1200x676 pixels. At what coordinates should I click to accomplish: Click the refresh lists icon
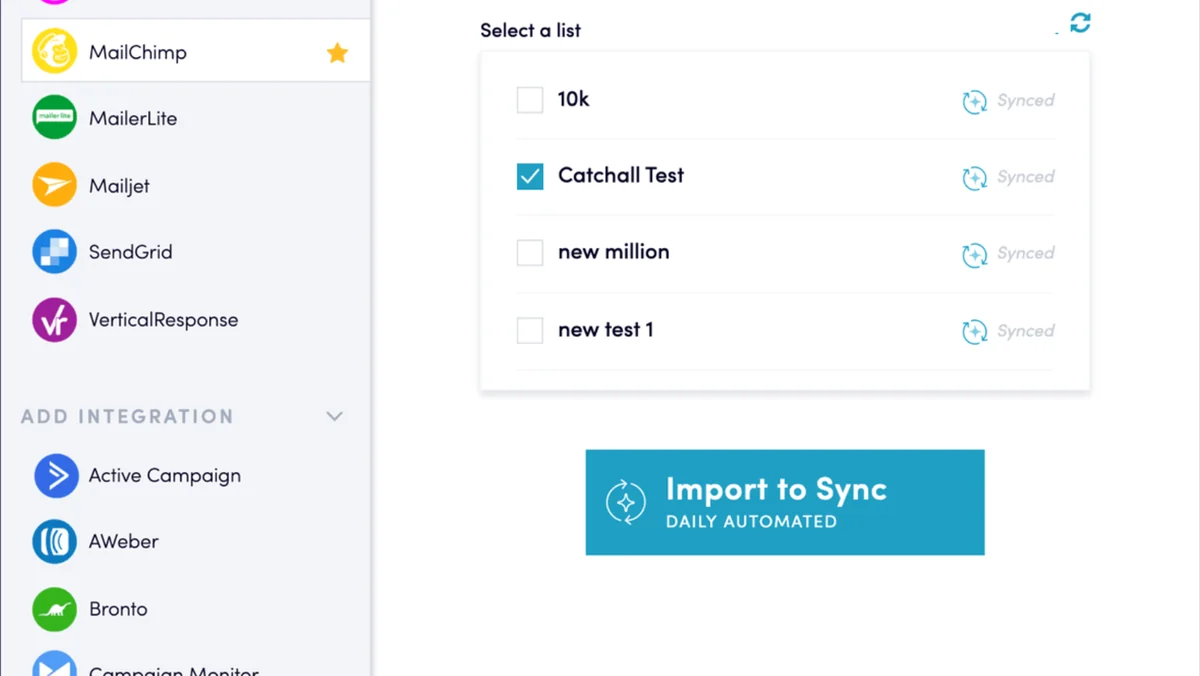[1080, 22]
